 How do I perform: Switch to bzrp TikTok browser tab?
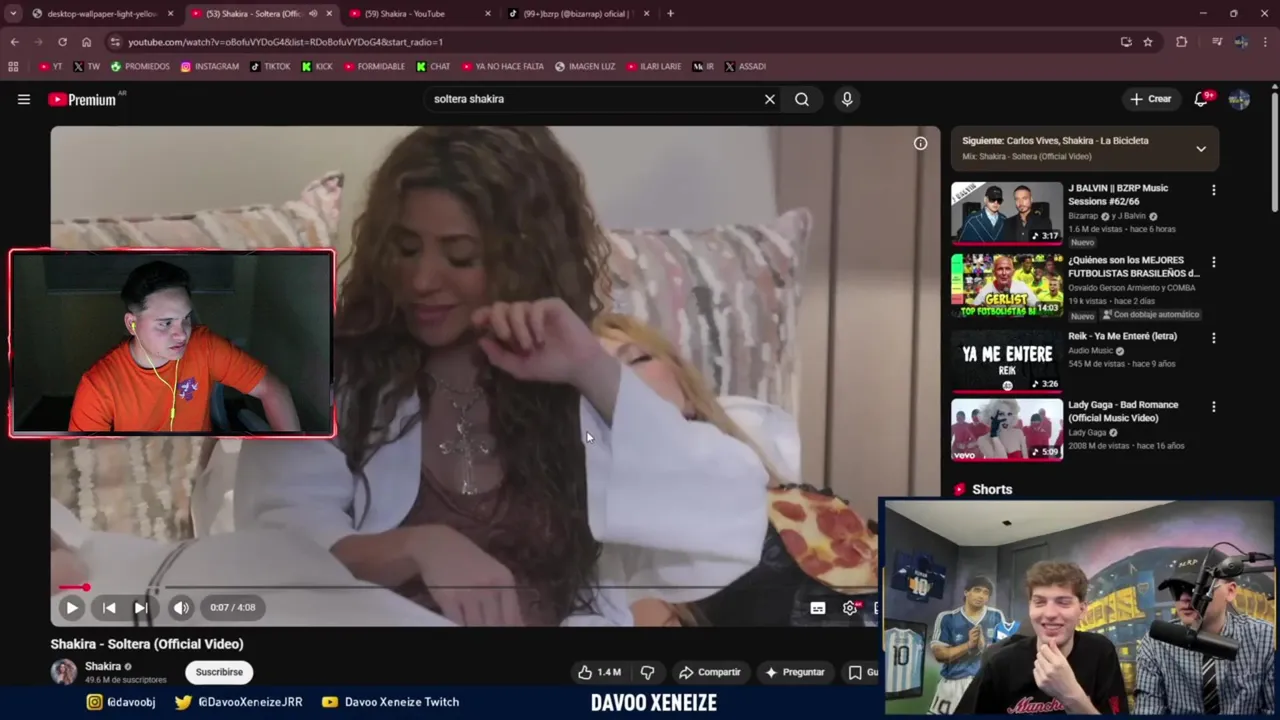(580, 14)
